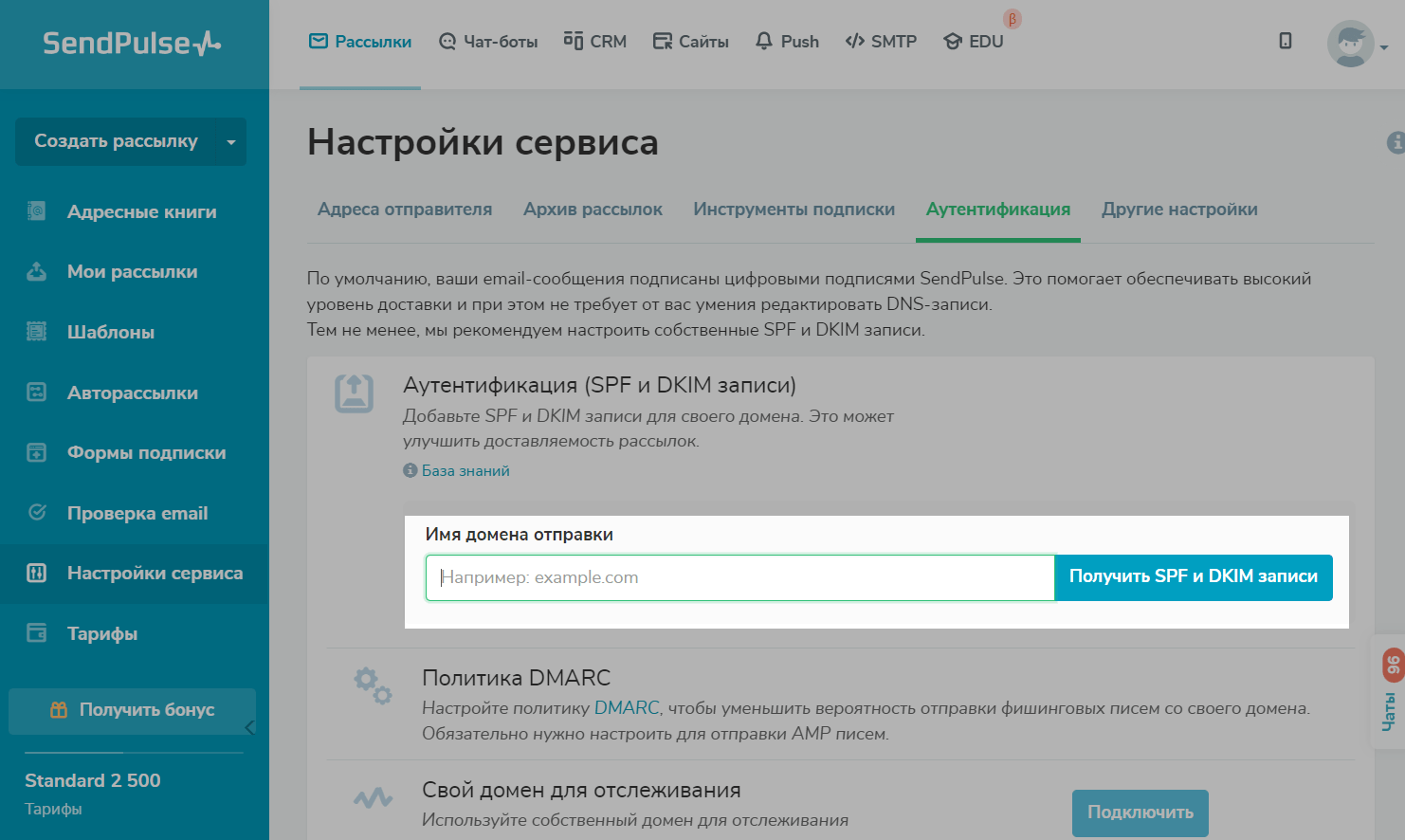This screenshot has width=1405, height=840.
Task: Open Мои рассылки in the sidebar
Action: [135, 272]
